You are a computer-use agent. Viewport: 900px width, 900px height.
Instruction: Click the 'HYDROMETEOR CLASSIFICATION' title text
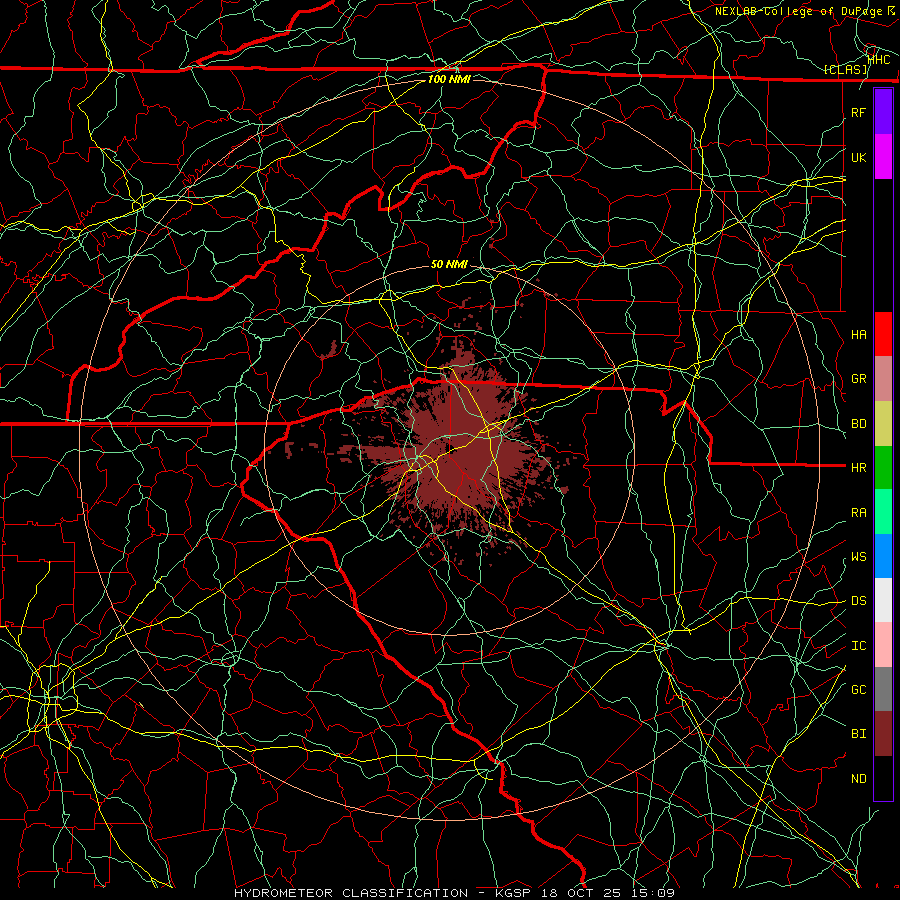(x=351, y=893)
